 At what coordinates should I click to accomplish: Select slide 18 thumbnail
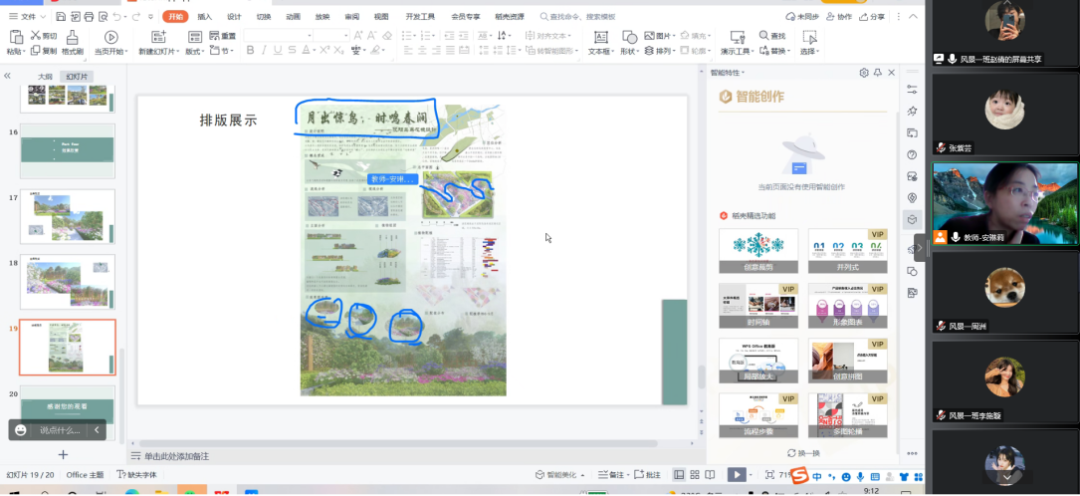[67, 282]
